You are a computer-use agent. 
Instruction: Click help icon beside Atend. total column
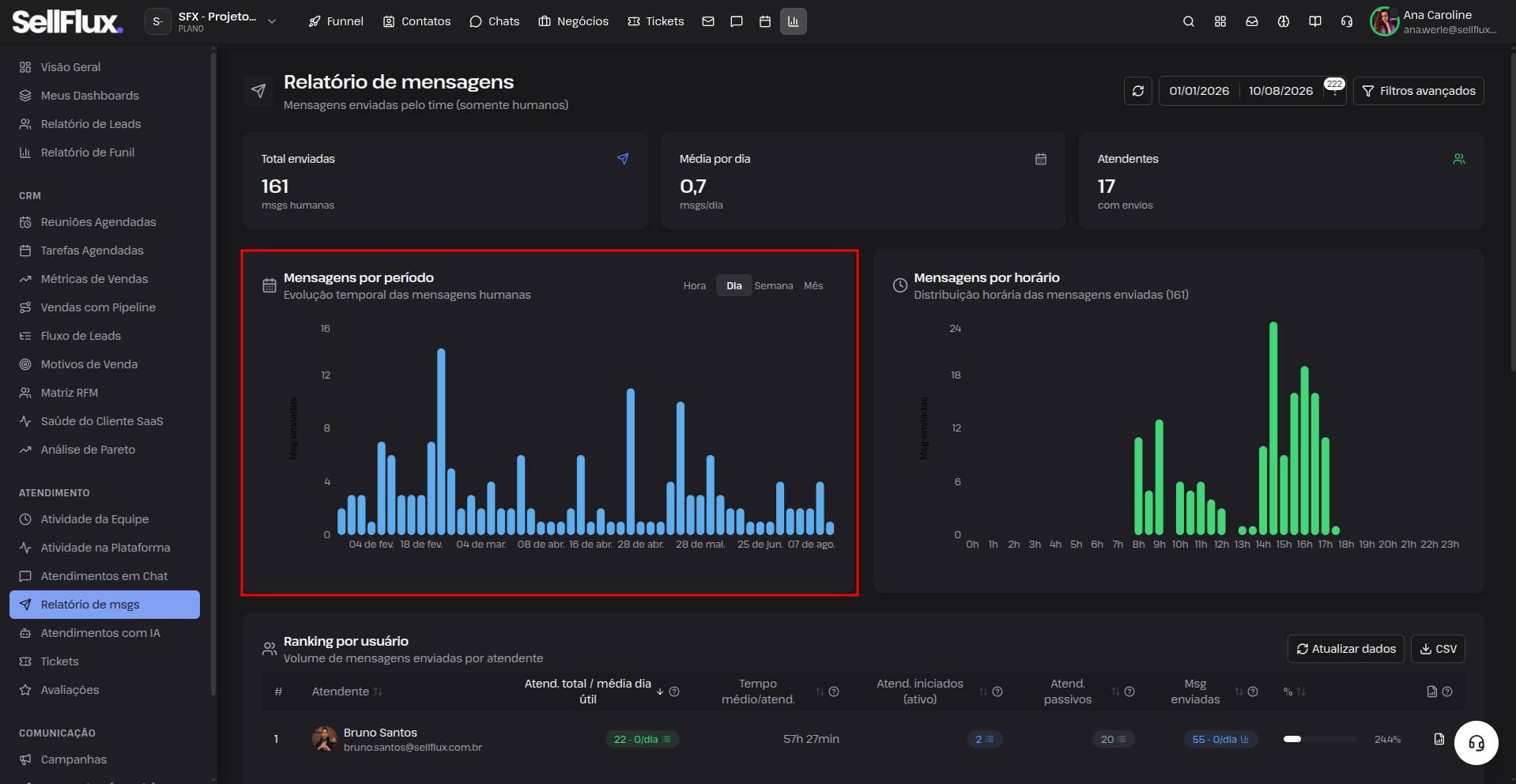coord(674,692)
